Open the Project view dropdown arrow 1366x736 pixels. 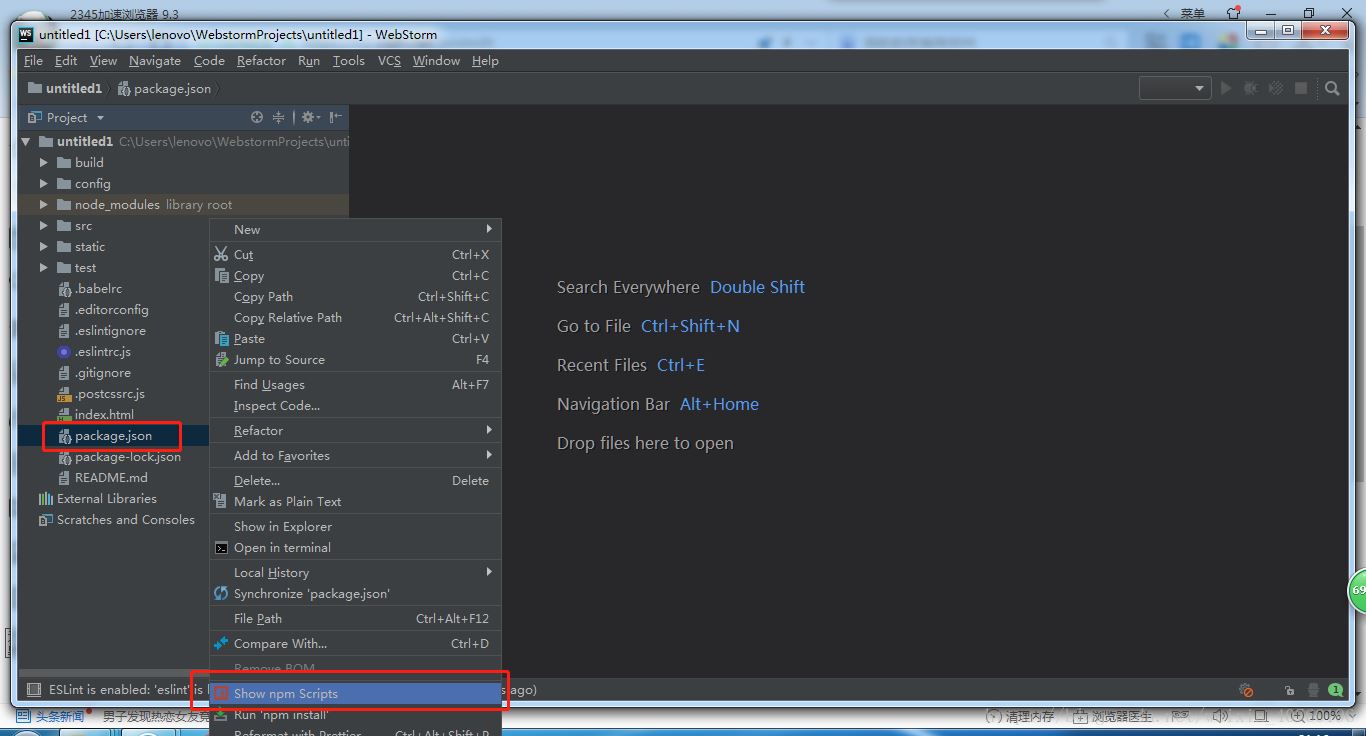click(x=100, y=118)
